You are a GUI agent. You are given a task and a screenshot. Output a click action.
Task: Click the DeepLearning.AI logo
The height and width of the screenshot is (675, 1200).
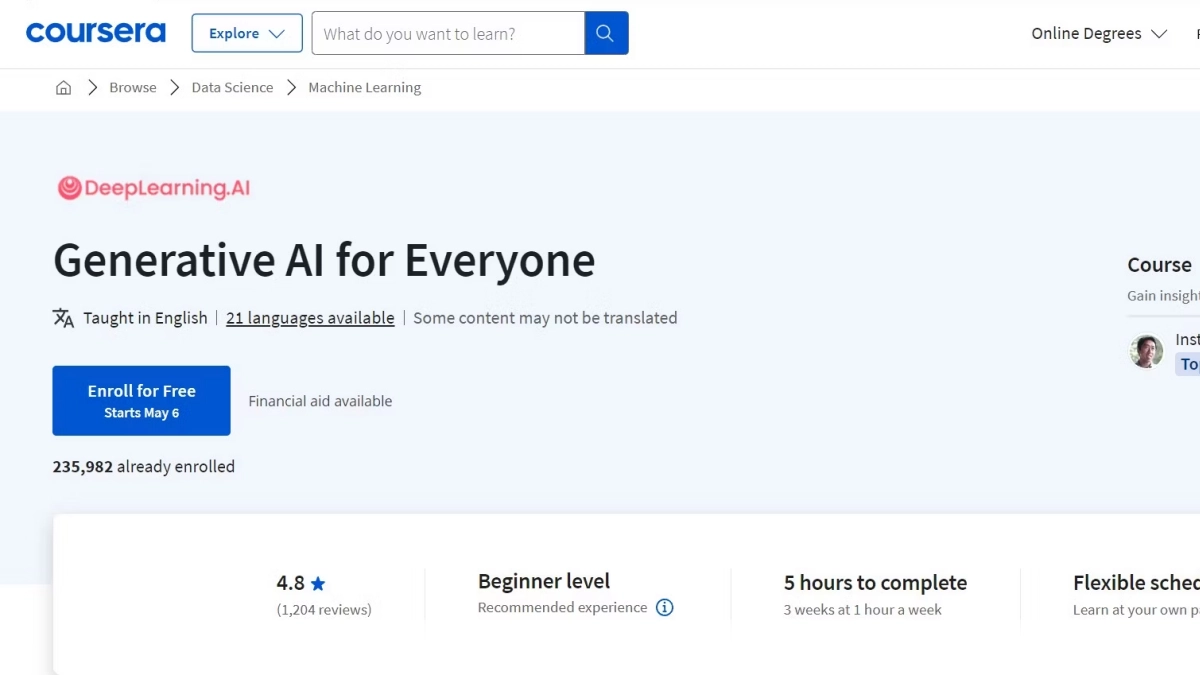[x=153, y=188]
